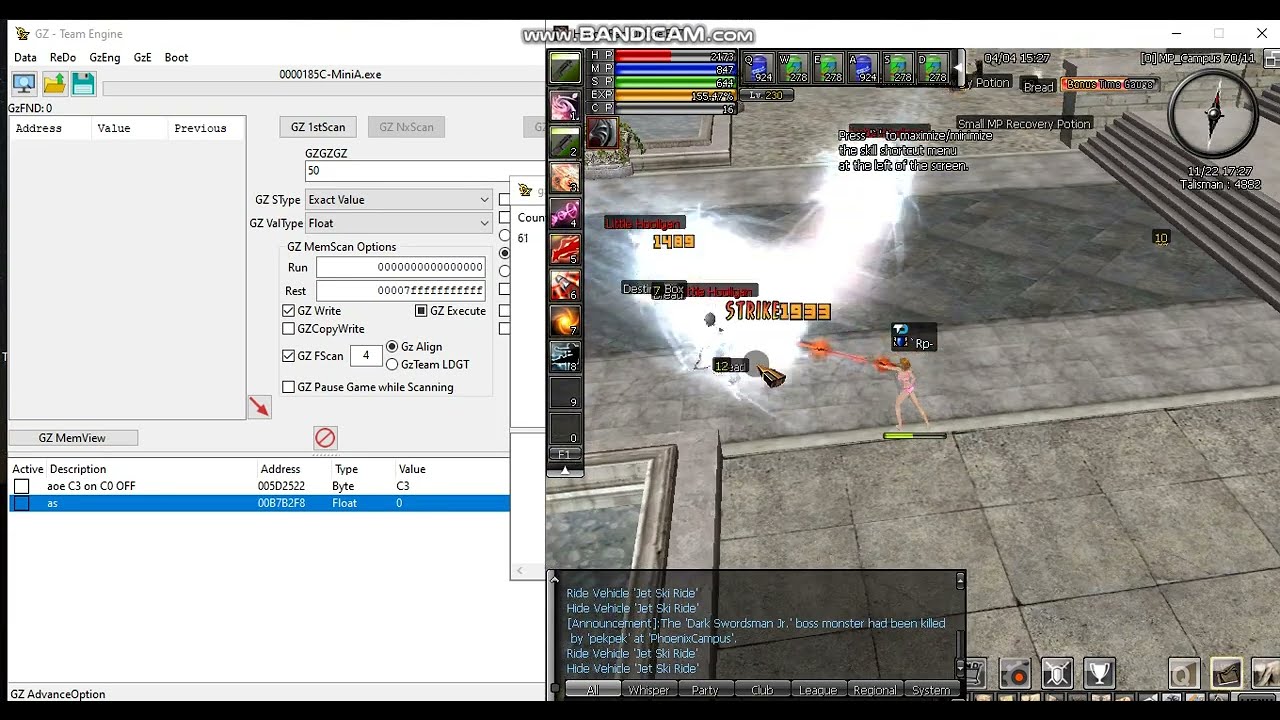The height and width of the screenshot is (720, 1280).
Task: Toggle the GZ FScan checkbox
Action: [289, 356]
